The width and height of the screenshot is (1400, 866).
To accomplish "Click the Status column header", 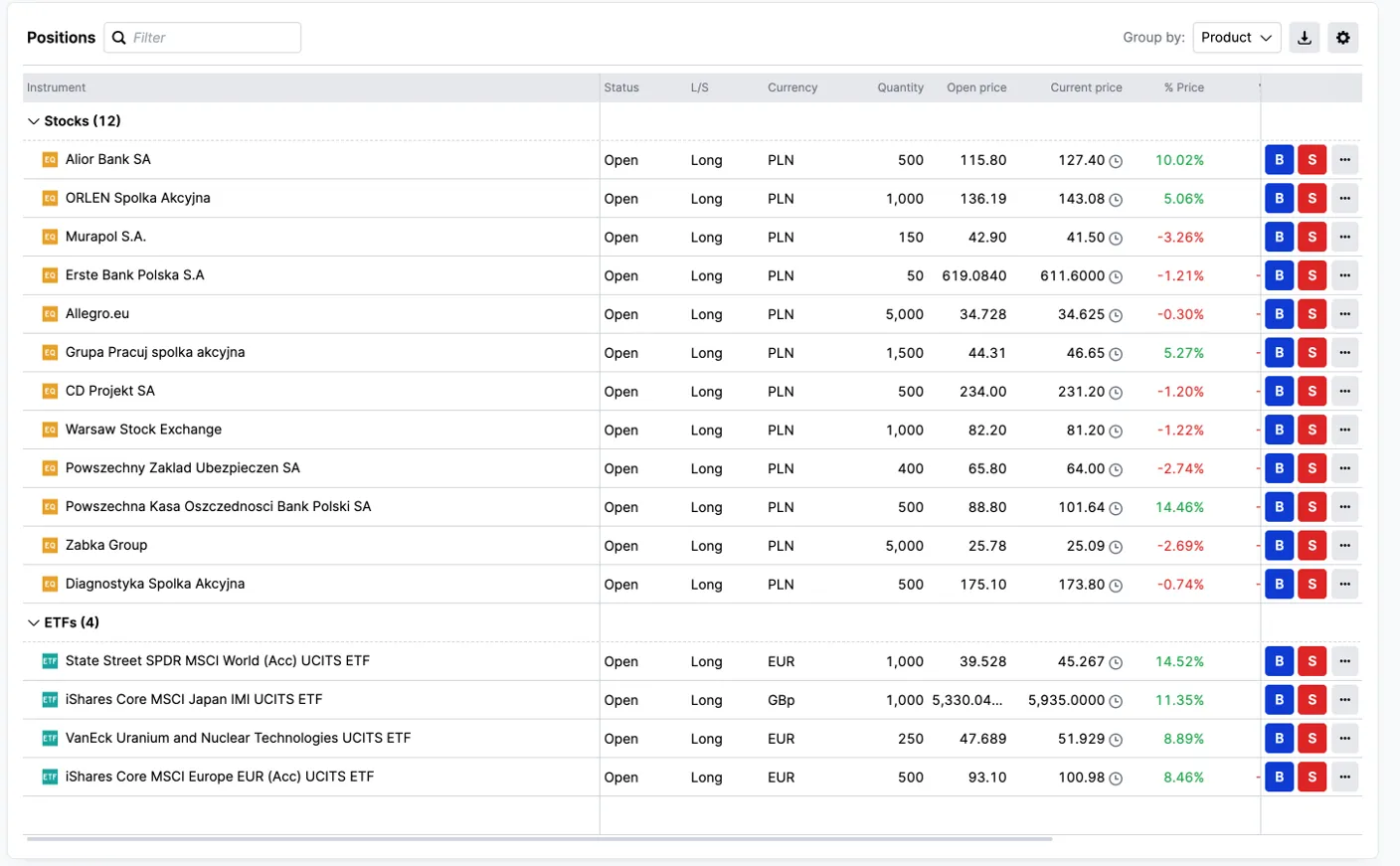I will point(621,87).
